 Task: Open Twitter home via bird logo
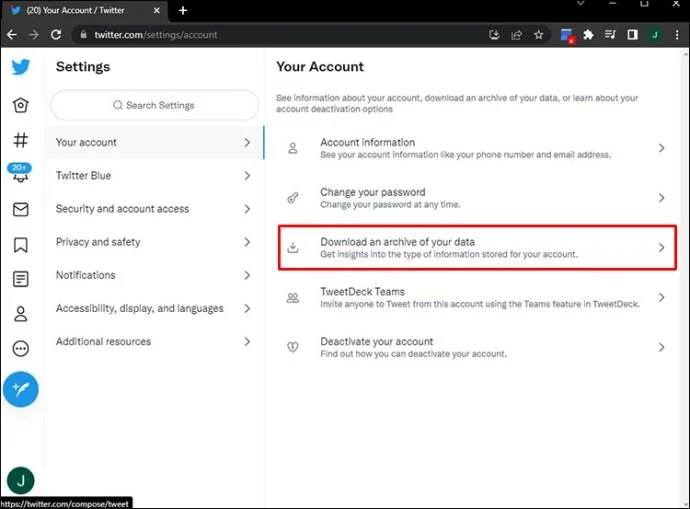tap(21, 67)
